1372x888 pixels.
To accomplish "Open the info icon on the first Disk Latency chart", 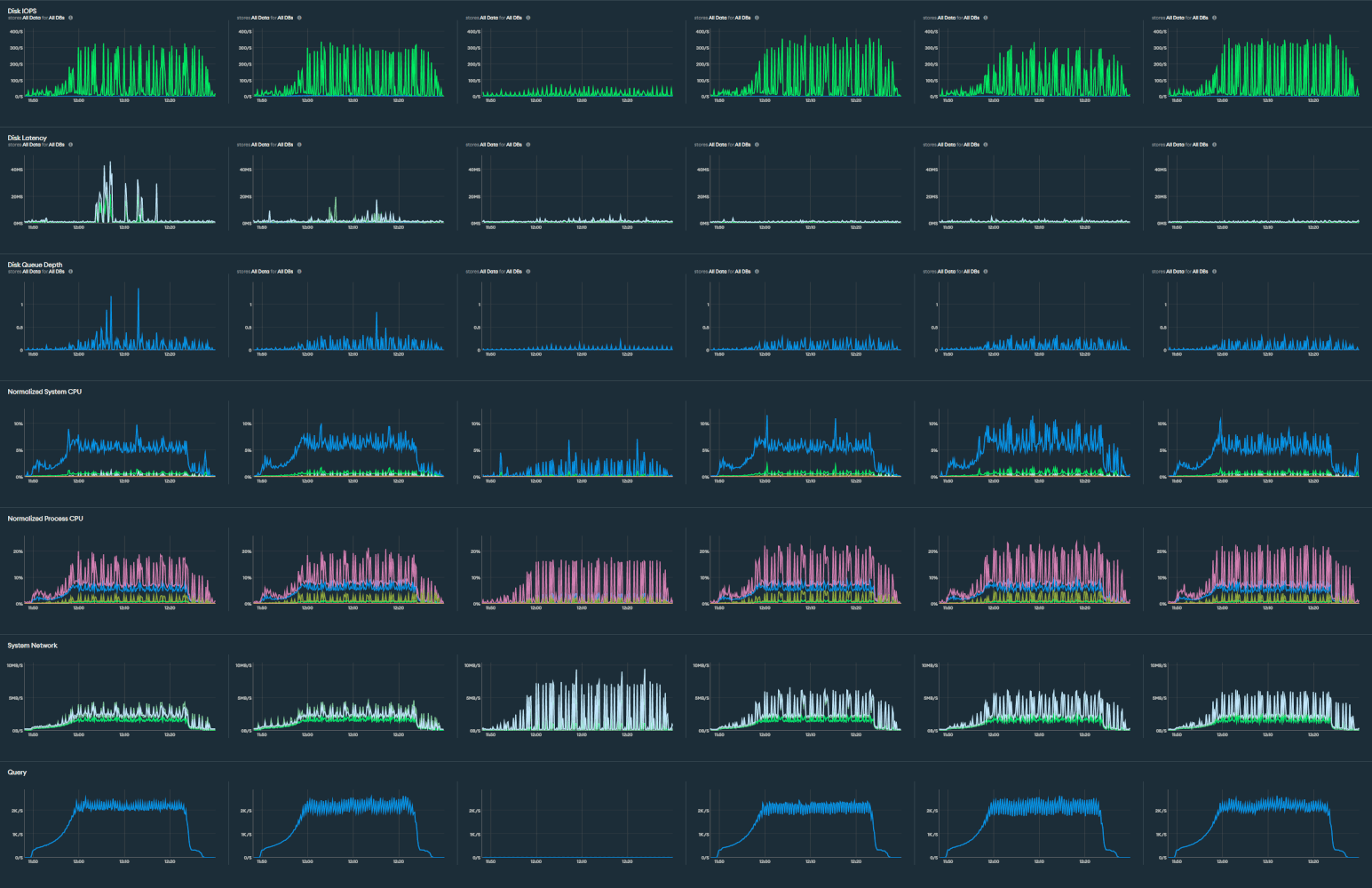I will (x=70, y=144).
